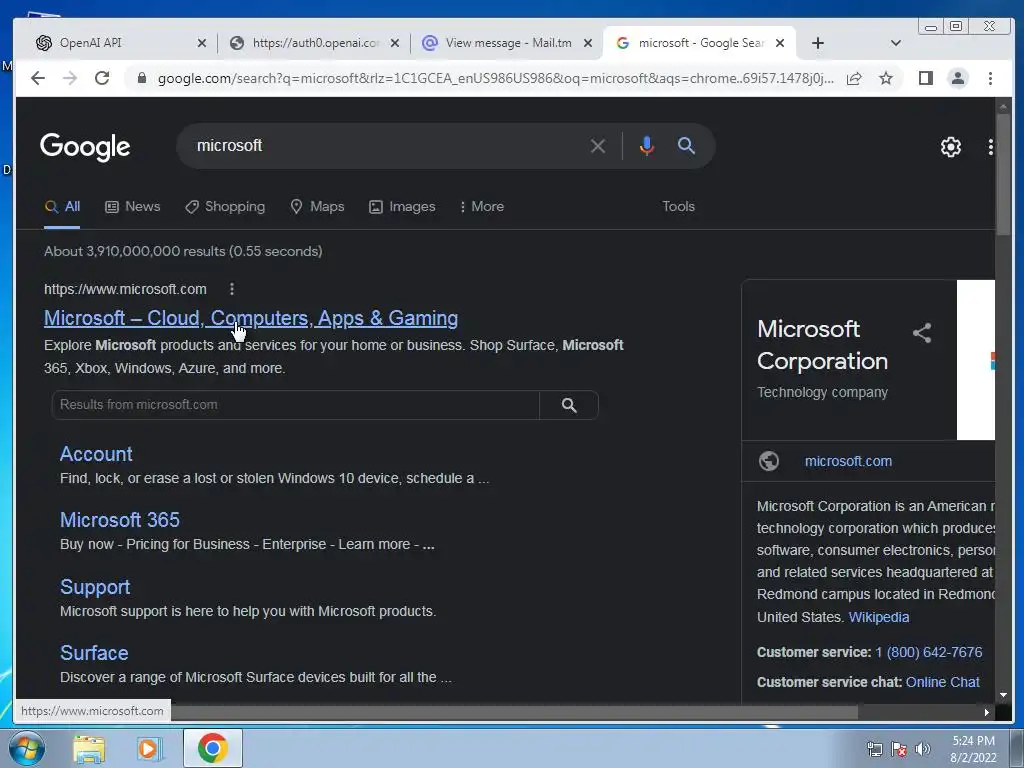
Task: Share this page via address bar icon
Action: click(854, 78)
